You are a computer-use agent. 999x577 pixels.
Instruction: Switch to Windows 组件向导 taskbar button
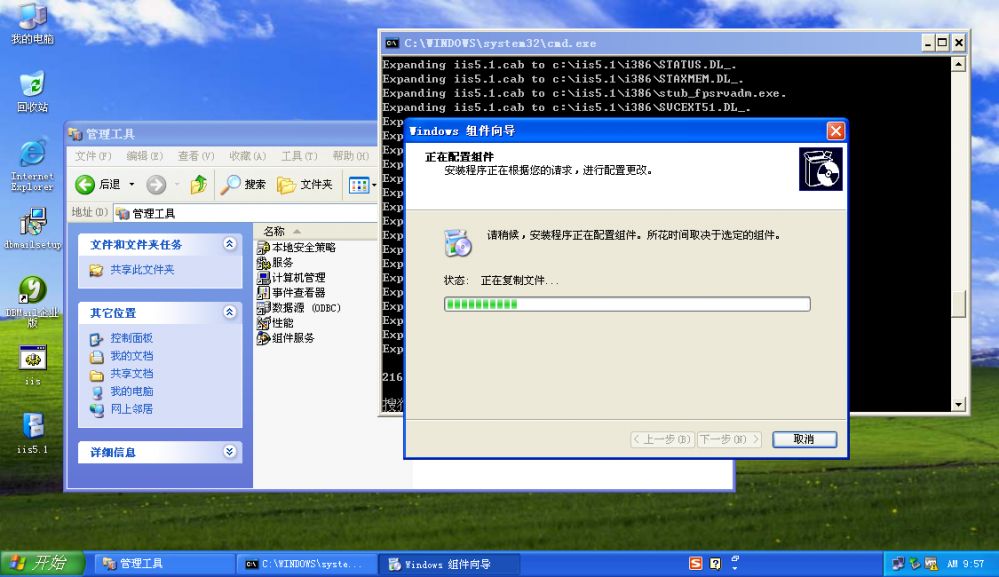(450, 564)
